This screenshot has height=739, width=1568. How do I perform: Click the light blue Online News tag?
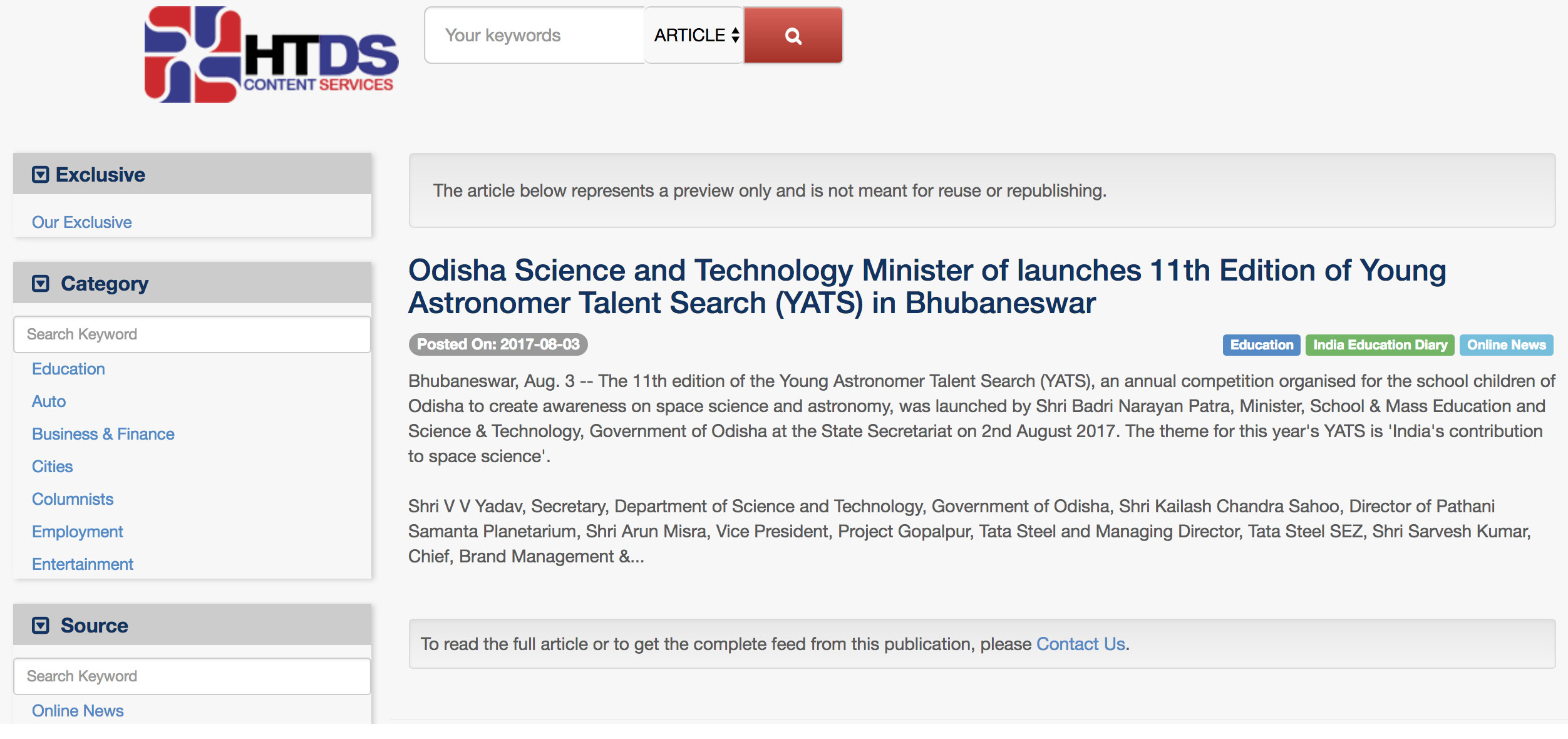[x=1506, y=345]
